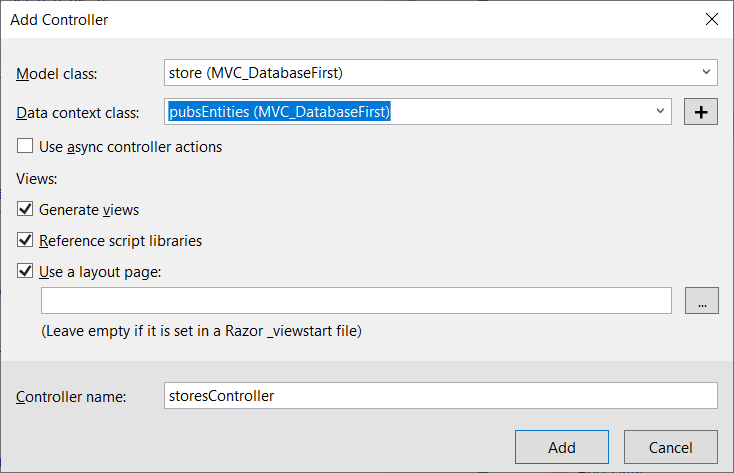Select the store (MVC_DatabaseFirst) model combo box
Viewport: 734px width, 473px height.
440,73
